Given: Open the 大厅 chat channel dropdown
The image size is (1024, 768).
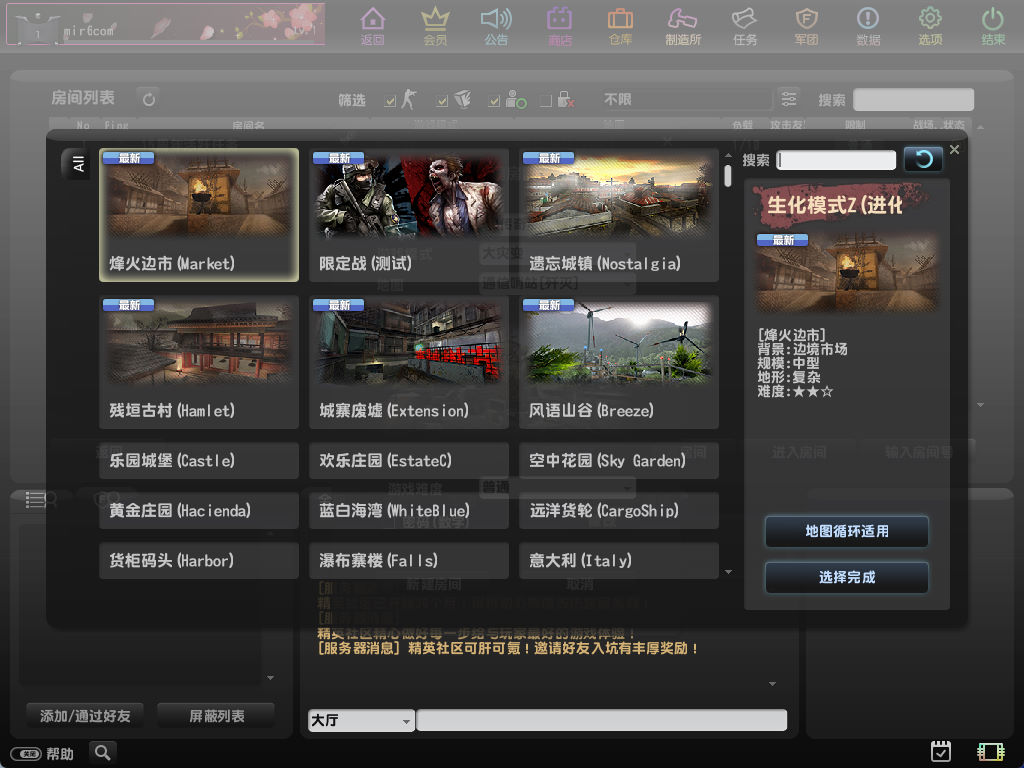Looking at the screenshot, I should 361,720.
